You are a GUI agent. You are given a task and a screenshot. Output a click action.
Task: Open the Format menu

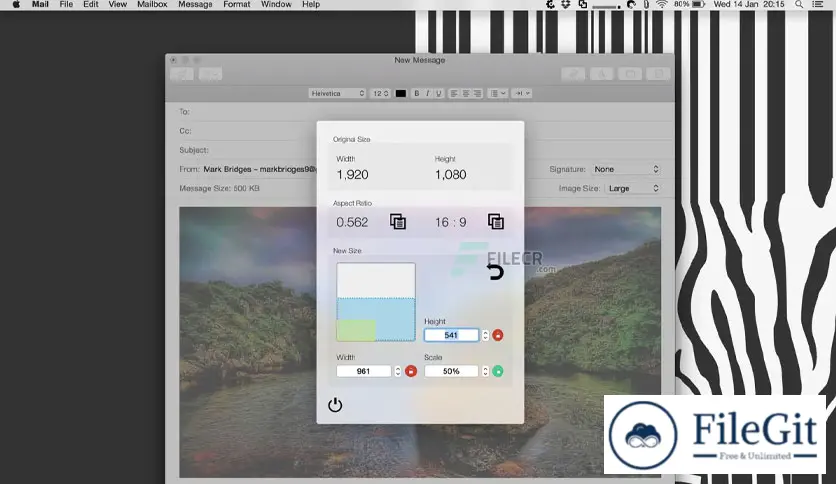pyautogui.click(x=237, y=5)
